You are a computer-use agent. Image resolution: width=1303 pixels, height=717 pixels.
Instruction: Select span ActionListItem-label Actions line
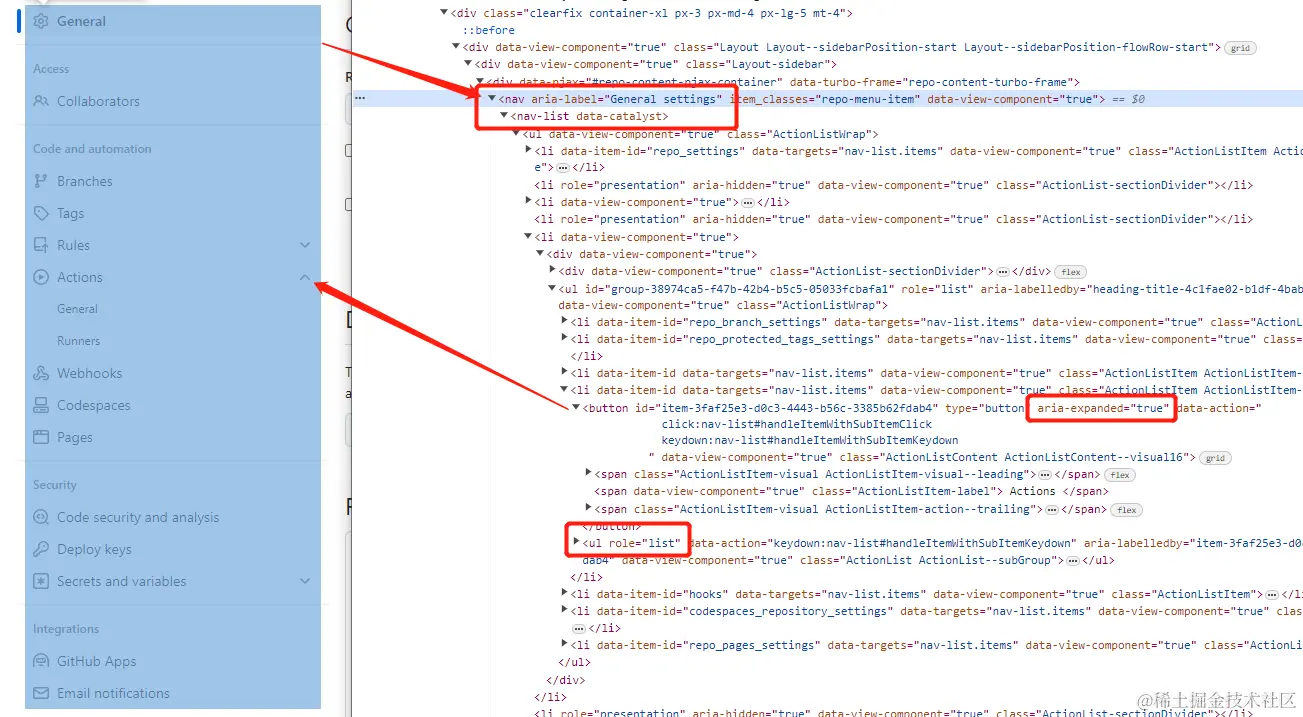851,492
